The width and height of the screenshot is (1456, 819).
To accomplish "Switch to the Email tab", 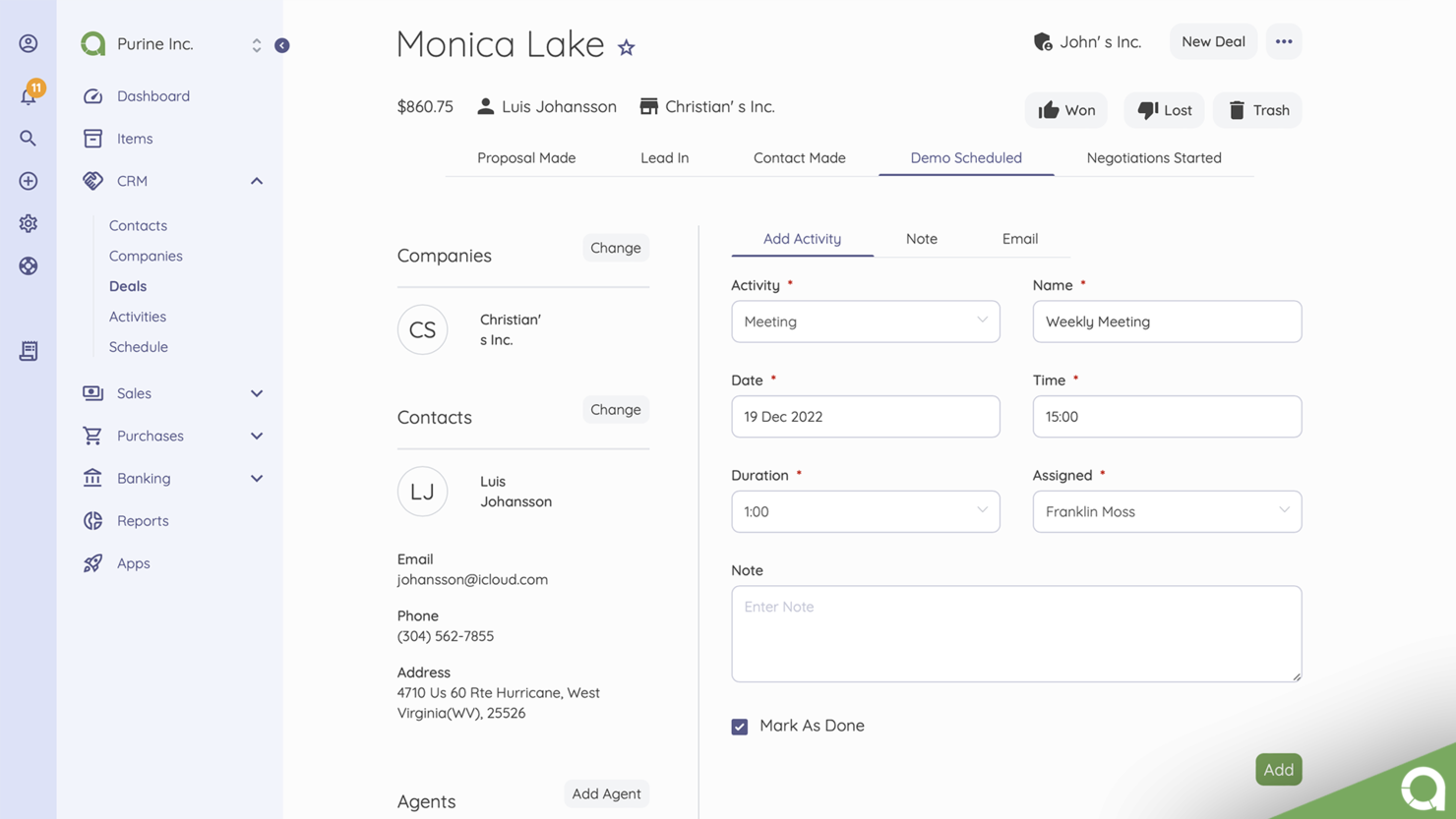I will pyautogui.click(x=1019, y=238).
